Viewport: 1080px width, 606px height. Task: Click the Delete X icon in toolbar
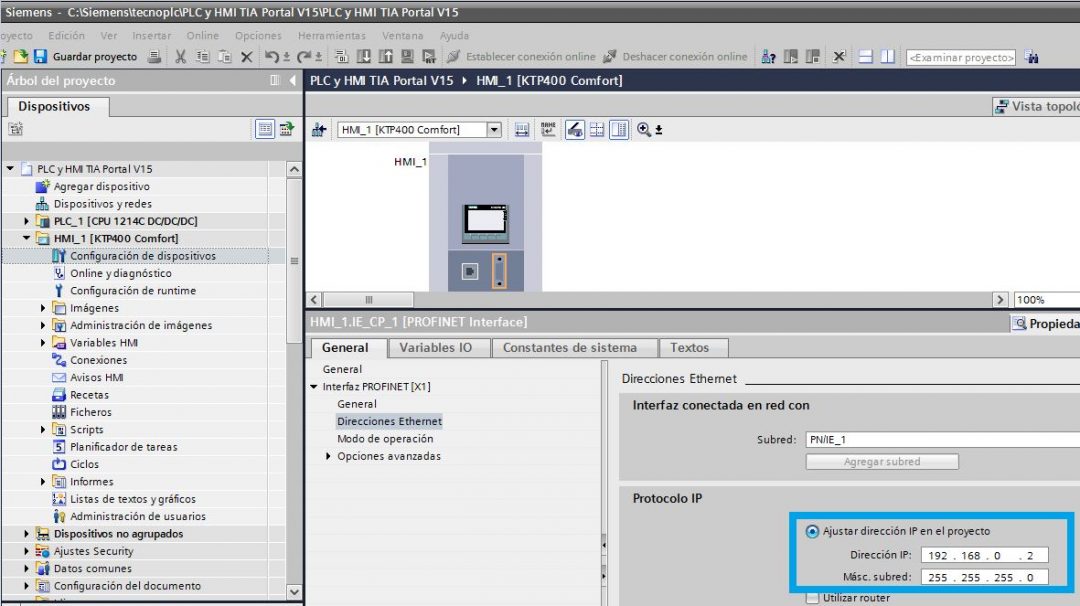click(247, 56)
